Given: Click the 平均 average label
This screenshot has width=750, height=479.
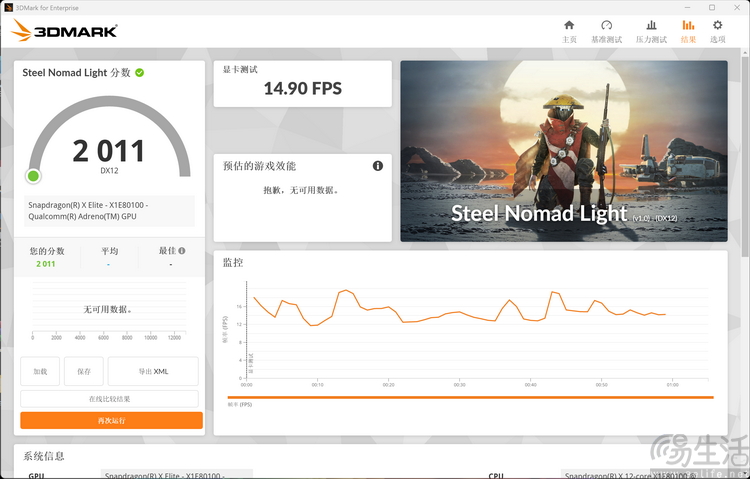Looking at the screenshot, I should tap(109, 251).
